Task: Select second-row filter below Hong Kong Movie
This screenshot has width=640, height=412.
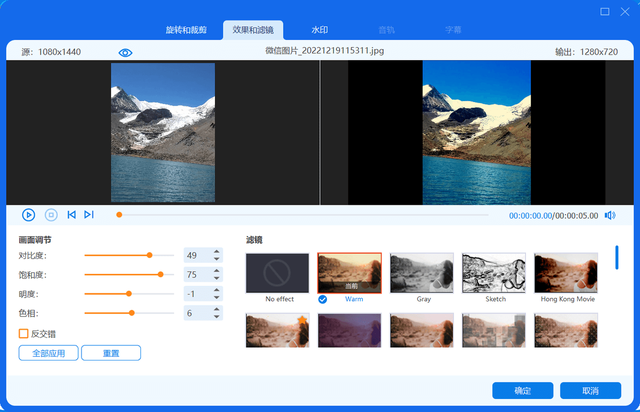Action: tap(566, 330)
